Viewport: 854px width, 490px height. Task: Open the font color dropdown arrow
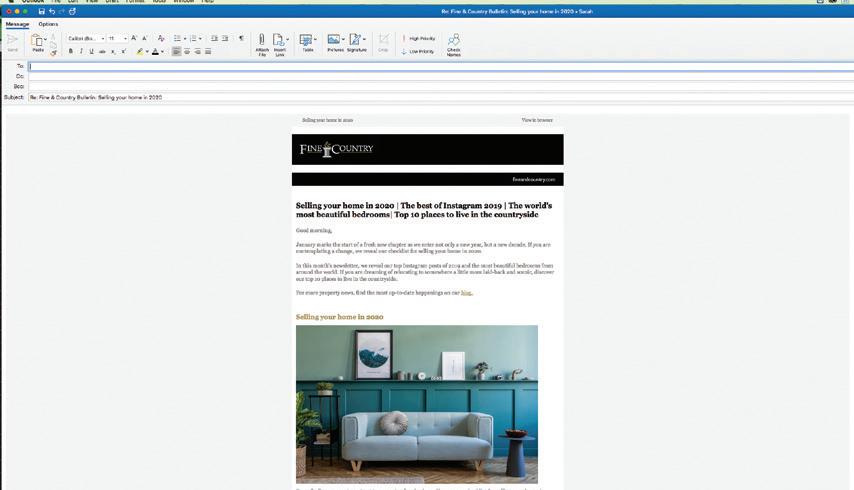point(162,52)
